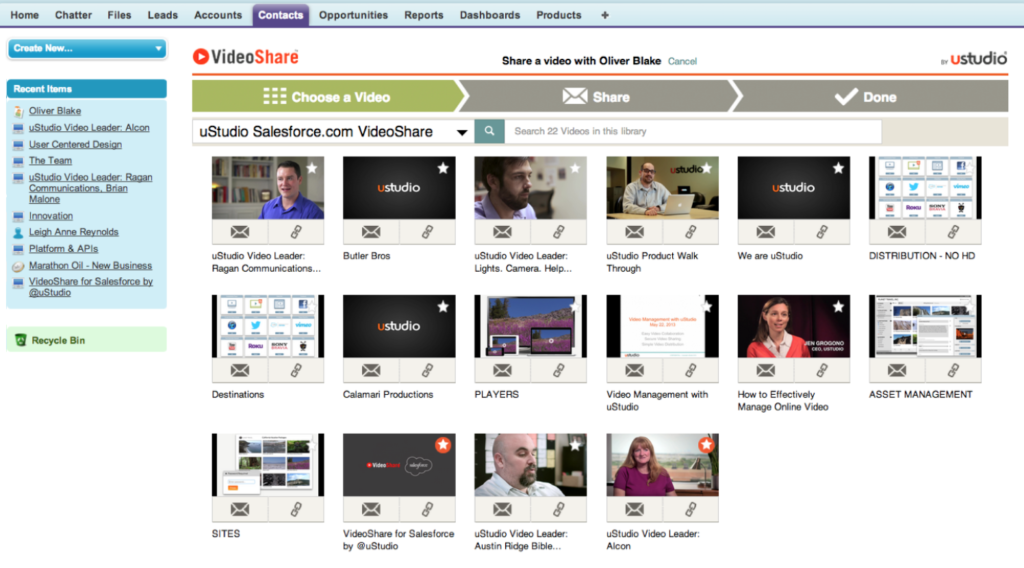Open the Innovation recent item
The image size is (1024, 568).
(x=51, y=215)
